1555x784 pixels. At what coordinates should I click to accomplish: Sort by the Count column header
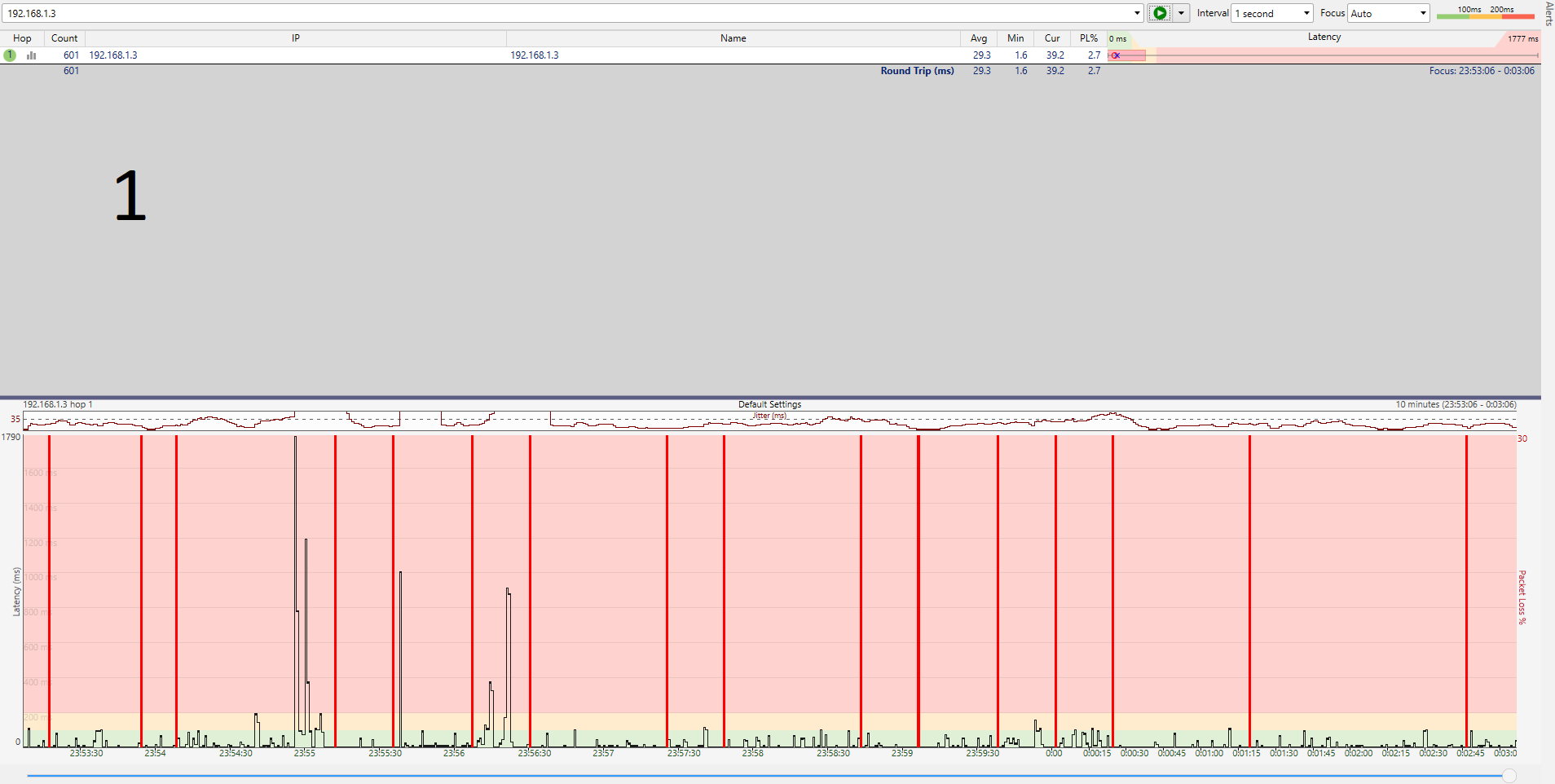(x=64, y=38)
